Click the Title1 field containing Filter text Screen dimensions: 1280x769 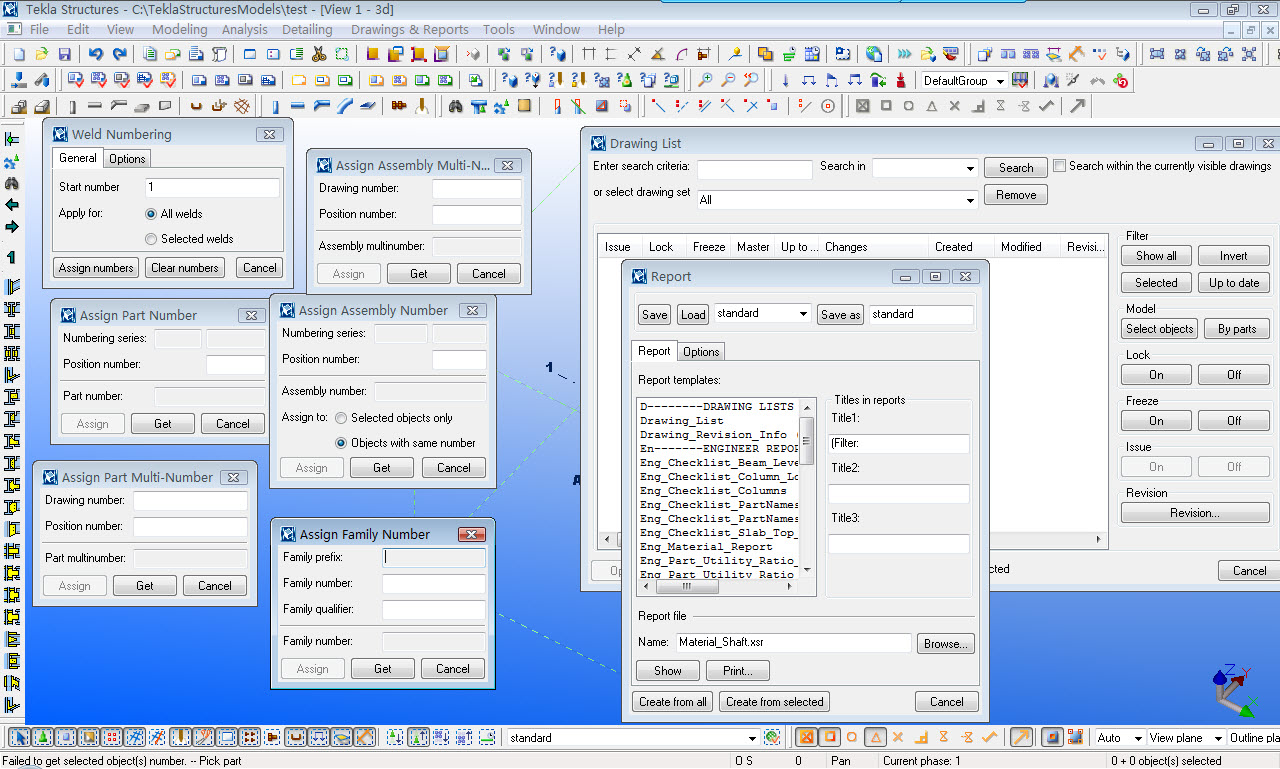899,443
